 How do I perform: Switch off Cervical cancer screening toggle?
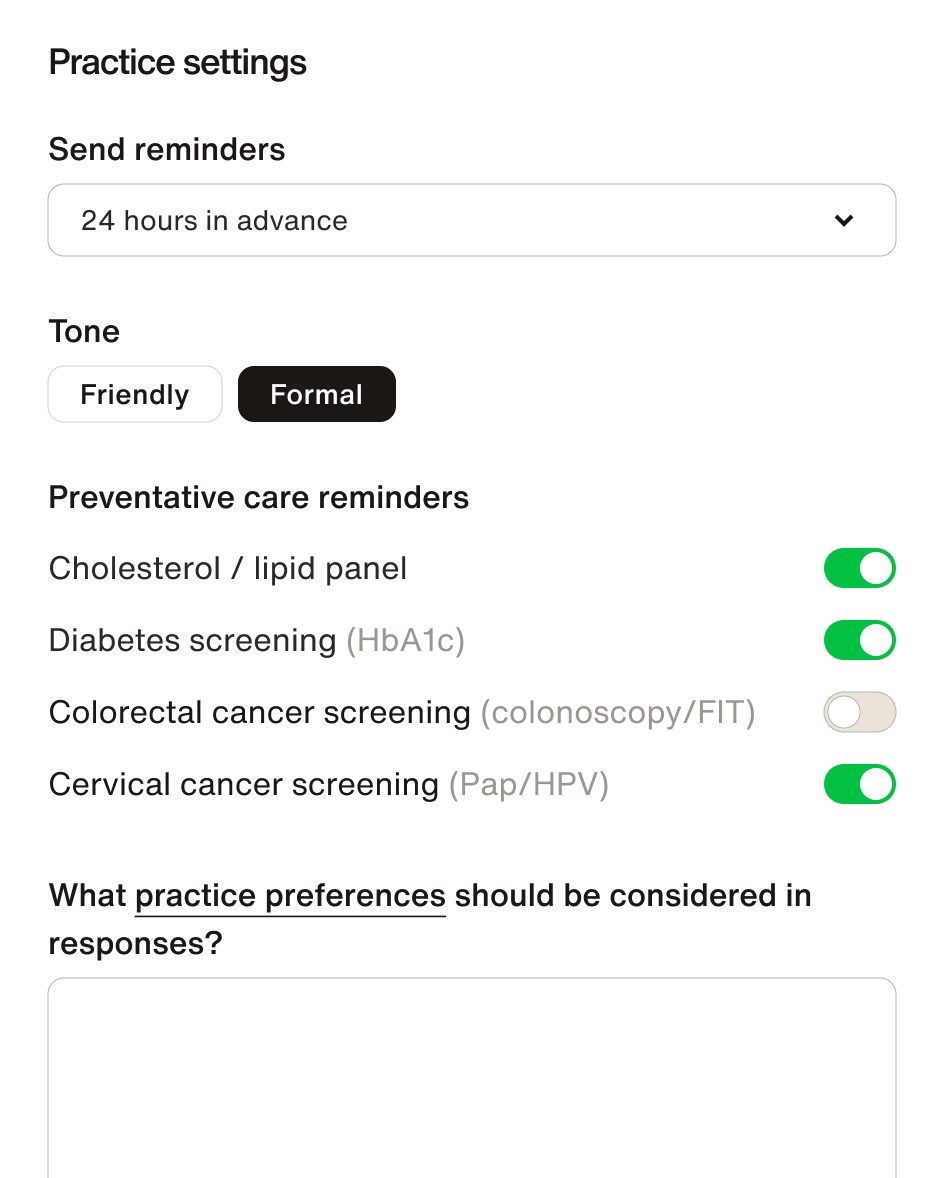[x=859, y=784]
